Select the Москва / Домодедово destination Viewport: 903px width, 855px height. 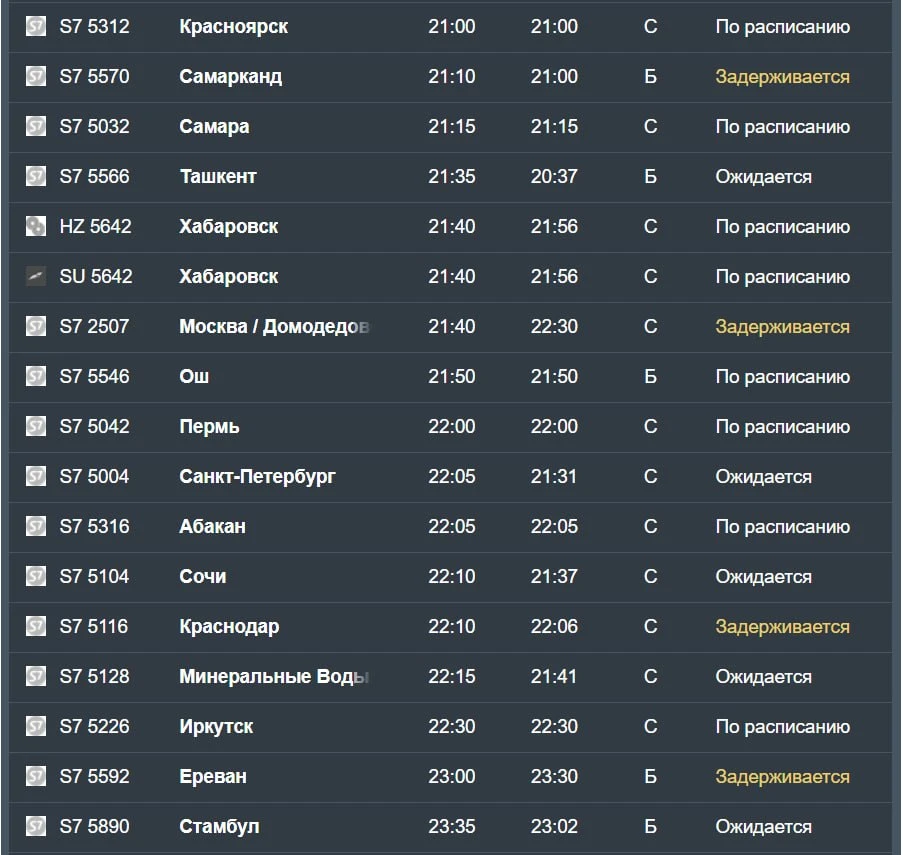[x=275, y=326]
